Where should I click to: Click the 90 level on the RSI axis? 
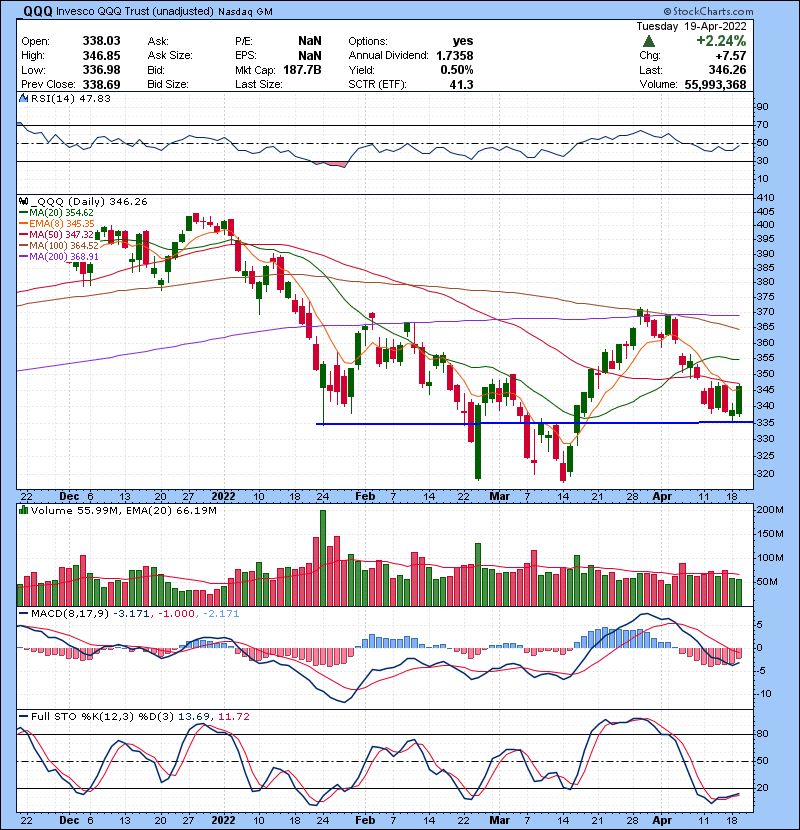763,107
